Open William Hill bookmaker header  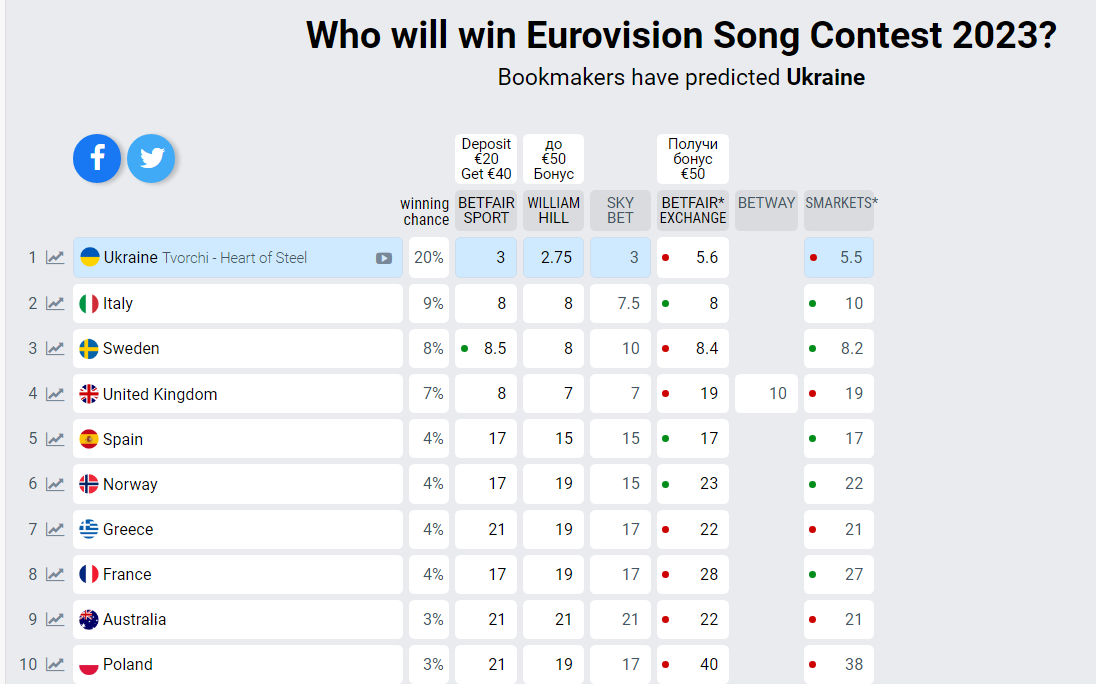(553, 210)
